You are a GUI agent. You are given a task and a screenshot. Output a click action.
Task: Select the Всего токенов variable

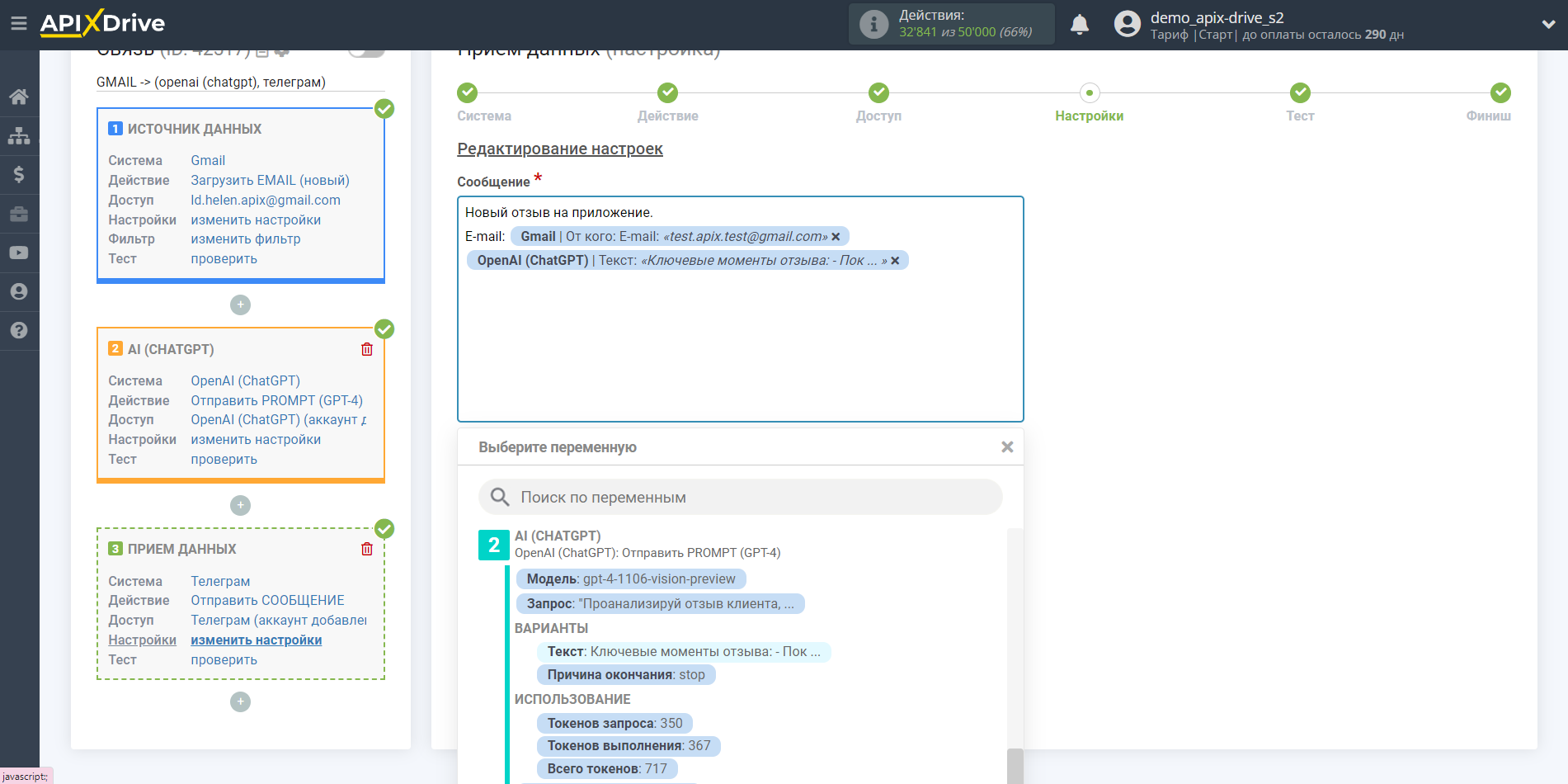point(607,769)
